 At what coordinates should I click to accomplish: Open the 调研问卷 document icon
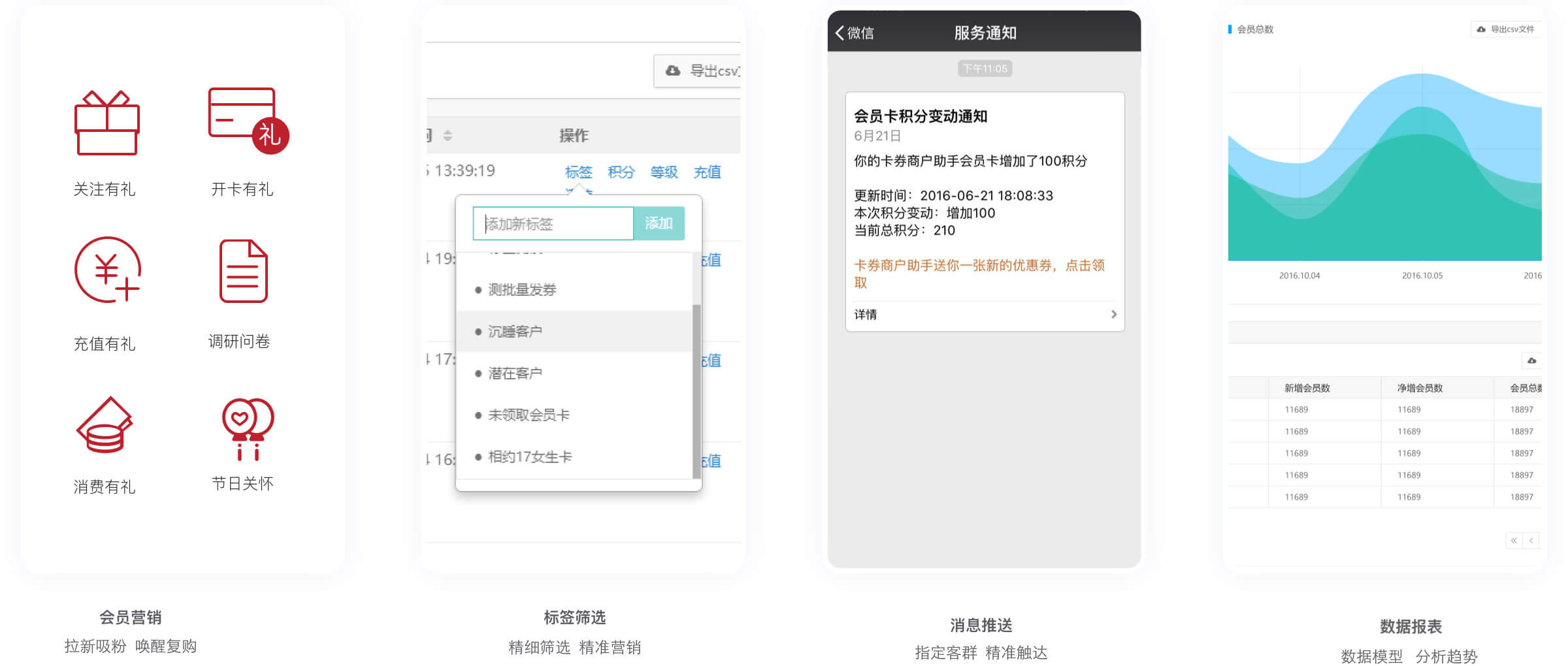pos(243,271)
